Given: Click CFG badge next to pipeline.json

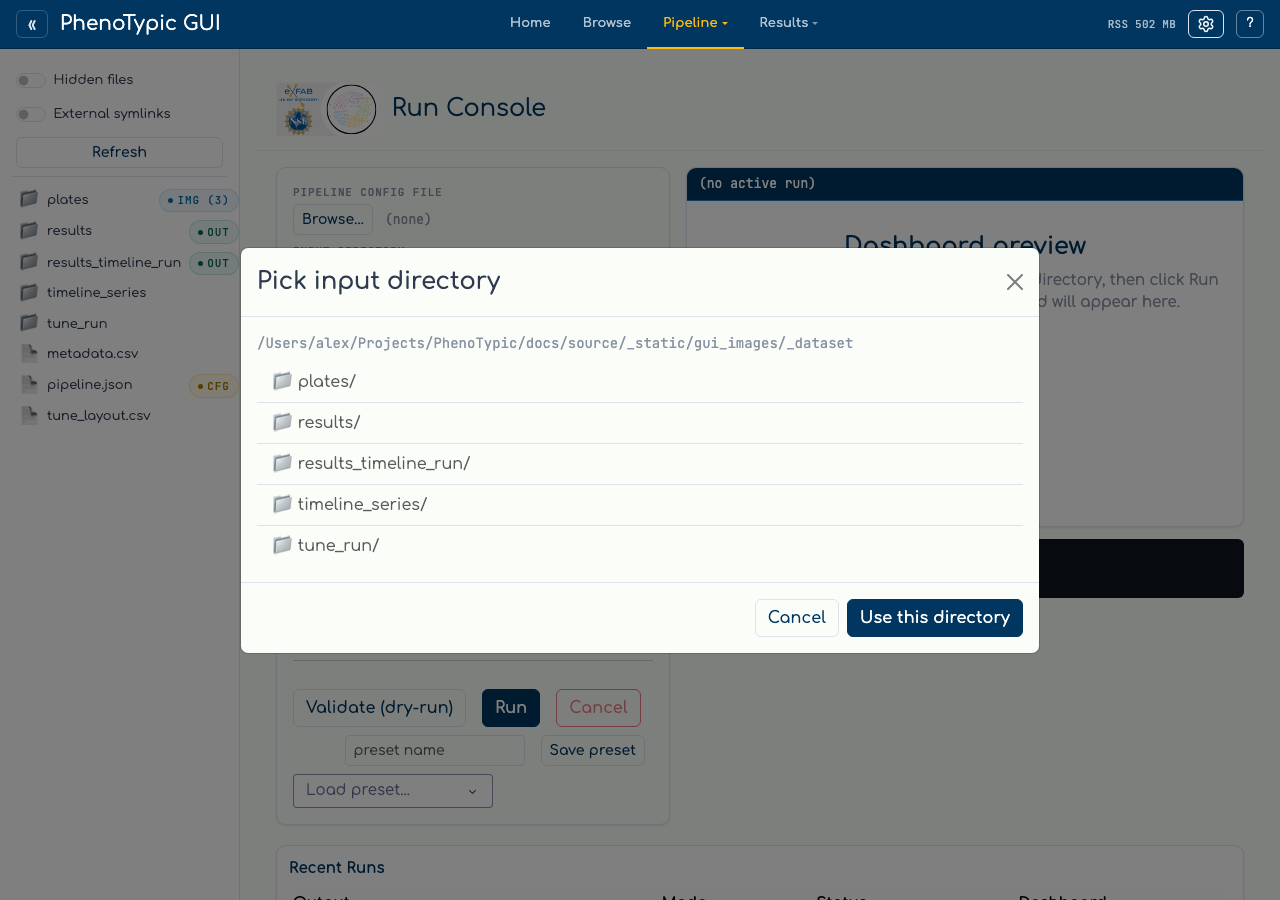Looking at the screenshot, I should click(214, 386).
